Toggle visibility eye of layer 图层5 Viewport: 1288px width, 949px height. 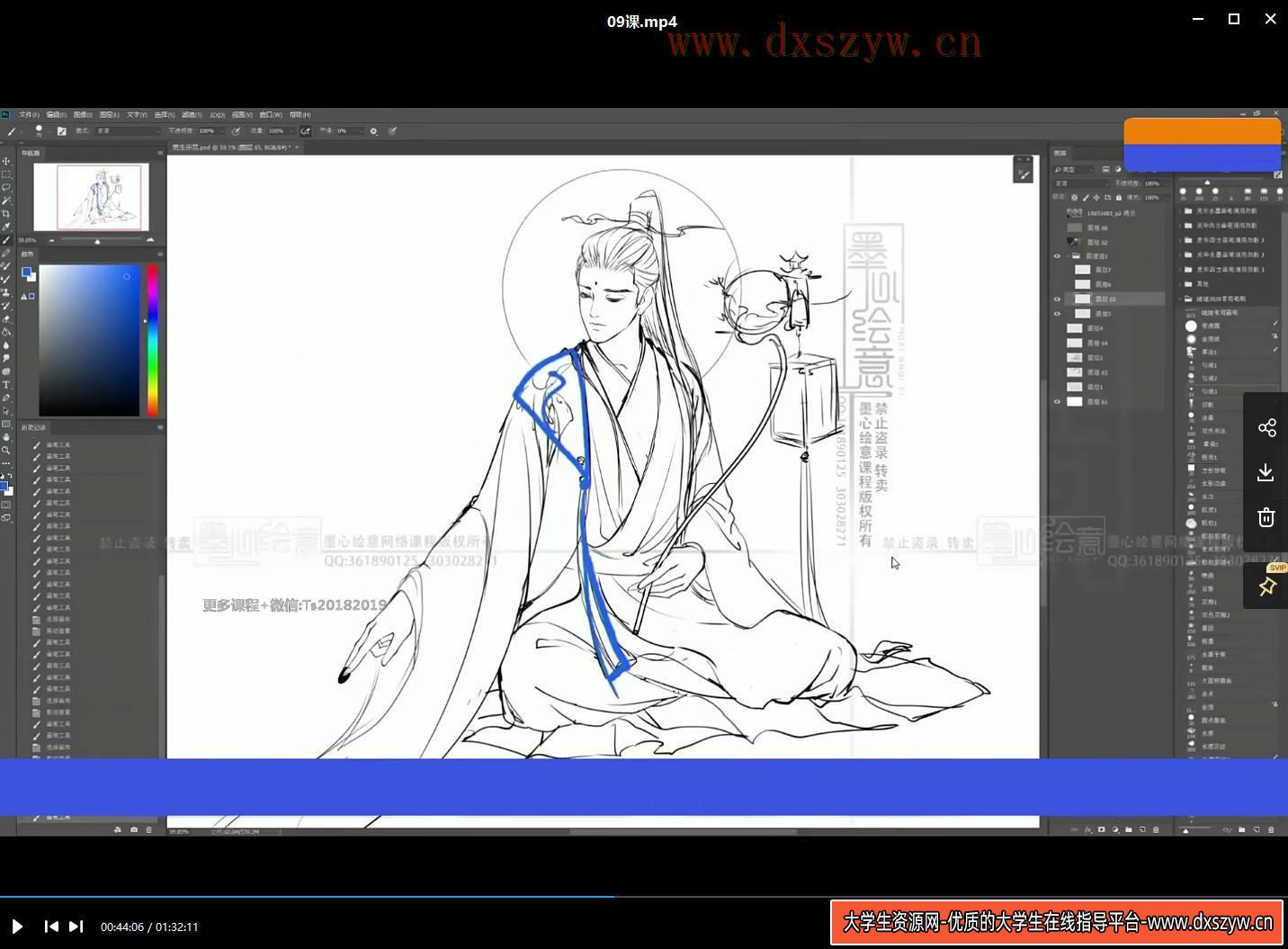click(1057, 313)
